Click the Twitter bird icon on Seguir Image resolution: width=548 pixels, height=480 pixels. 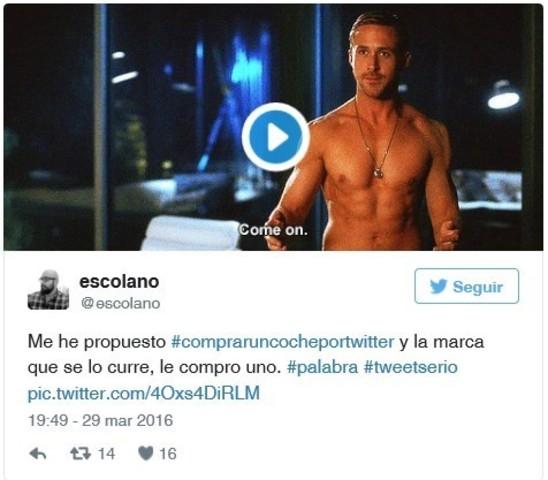pyautogui.click(x=438, y=286)
